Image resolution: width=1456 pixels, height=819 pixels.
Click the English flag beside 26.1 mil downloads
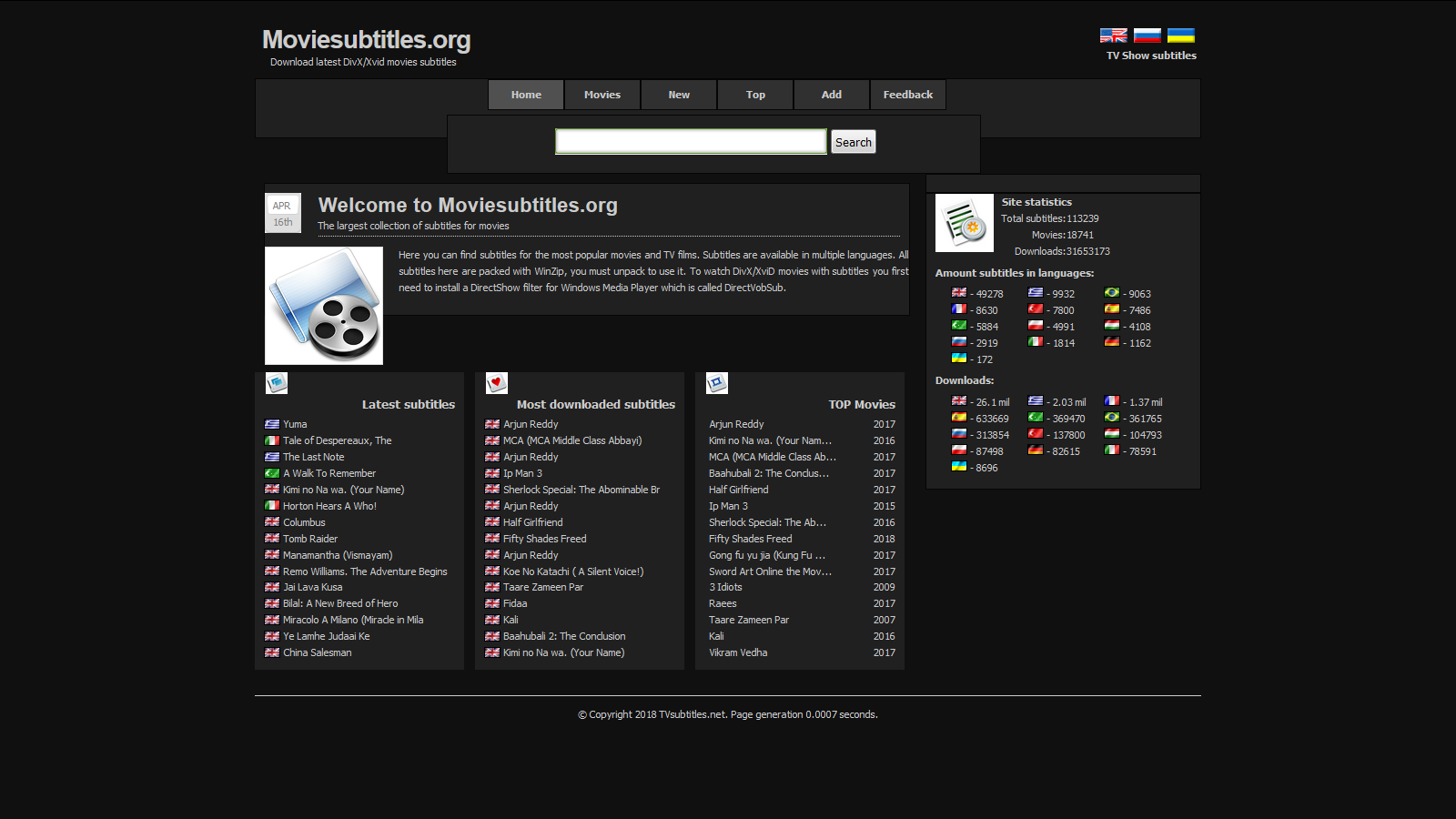pyautogui.click(x=959, y=400)
